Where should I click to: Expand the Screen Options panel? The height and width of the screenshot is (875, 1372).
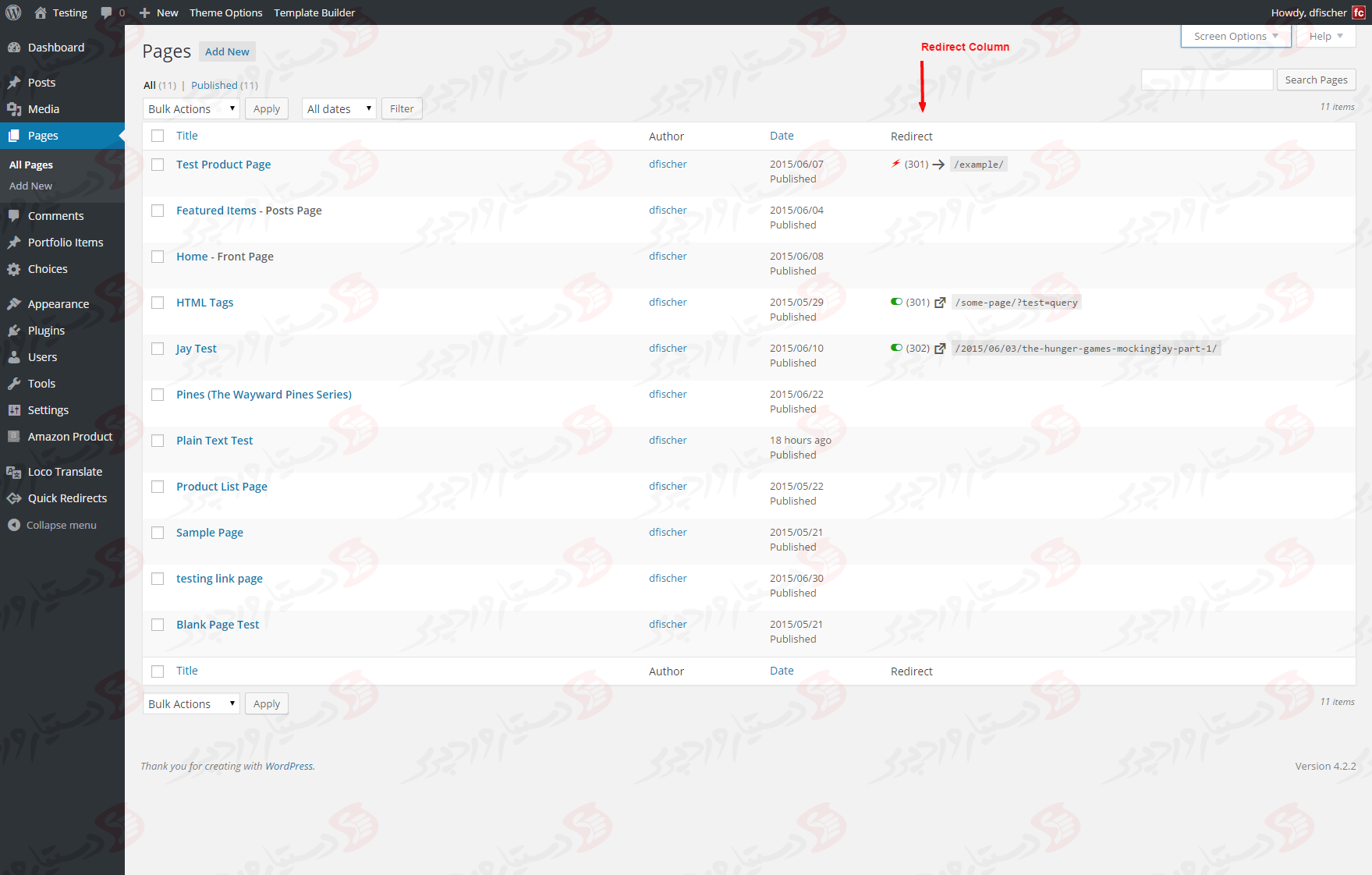tap(1235, 36)
